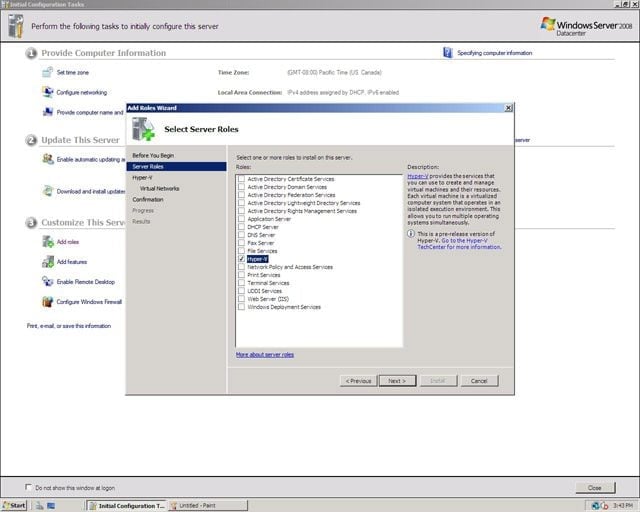The image size is (640, 512).
Task: Open the Hyper-V wizard step
Action: 142,178
